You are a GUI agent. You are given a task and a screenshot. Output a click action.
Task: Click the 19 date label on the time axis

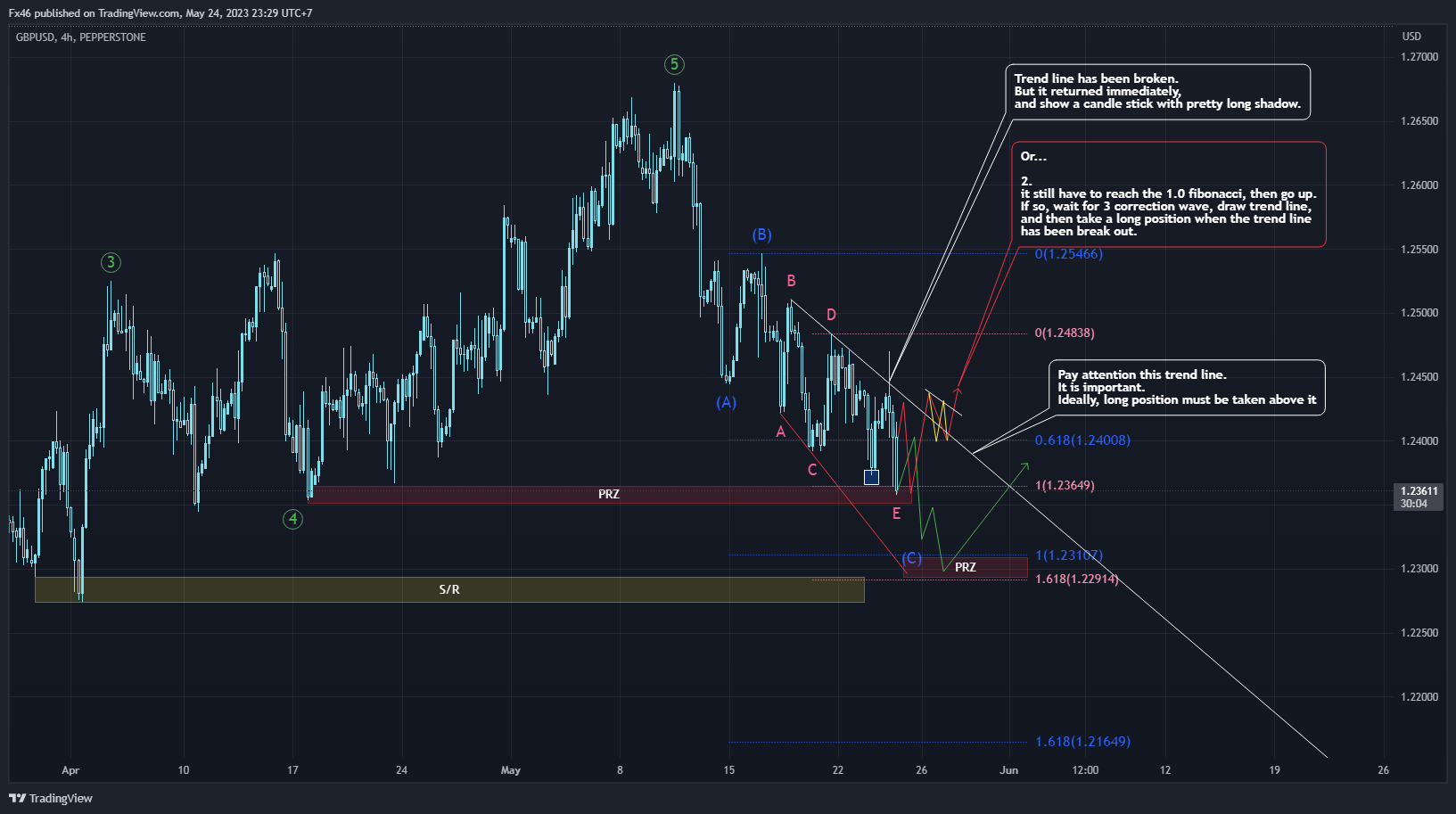point(1274,770)
